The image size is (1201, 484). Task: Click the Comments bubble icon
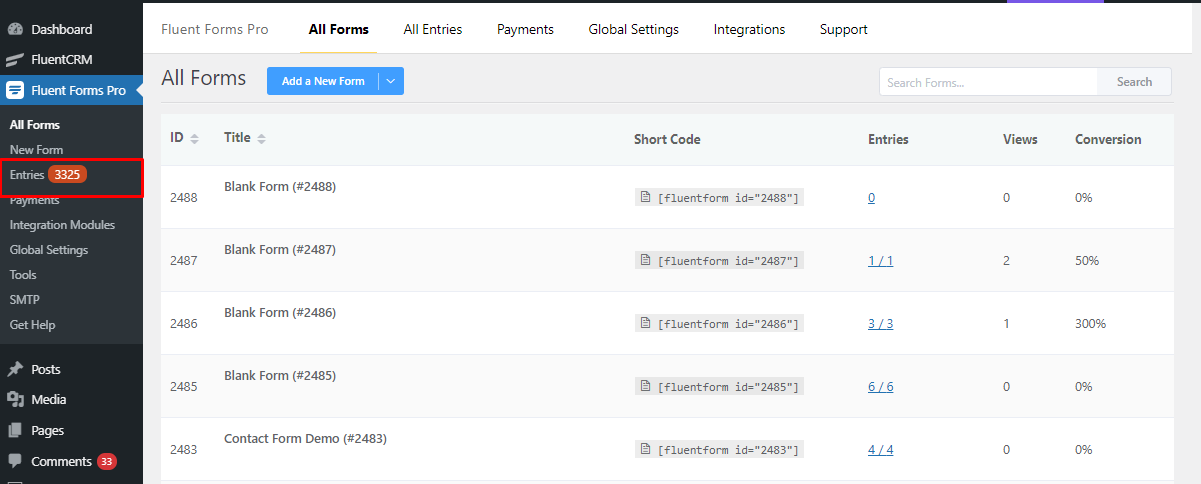15,461
